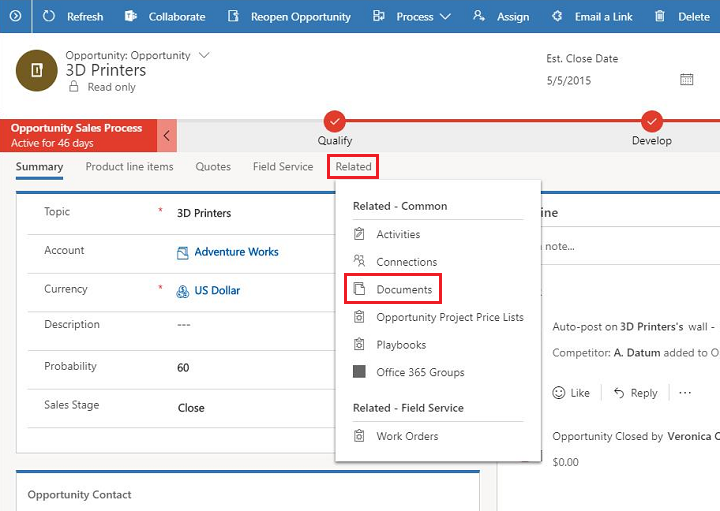
Task: Click Reopen Opportunity command label
Action: pyautogui.click(x=301, y=17)
